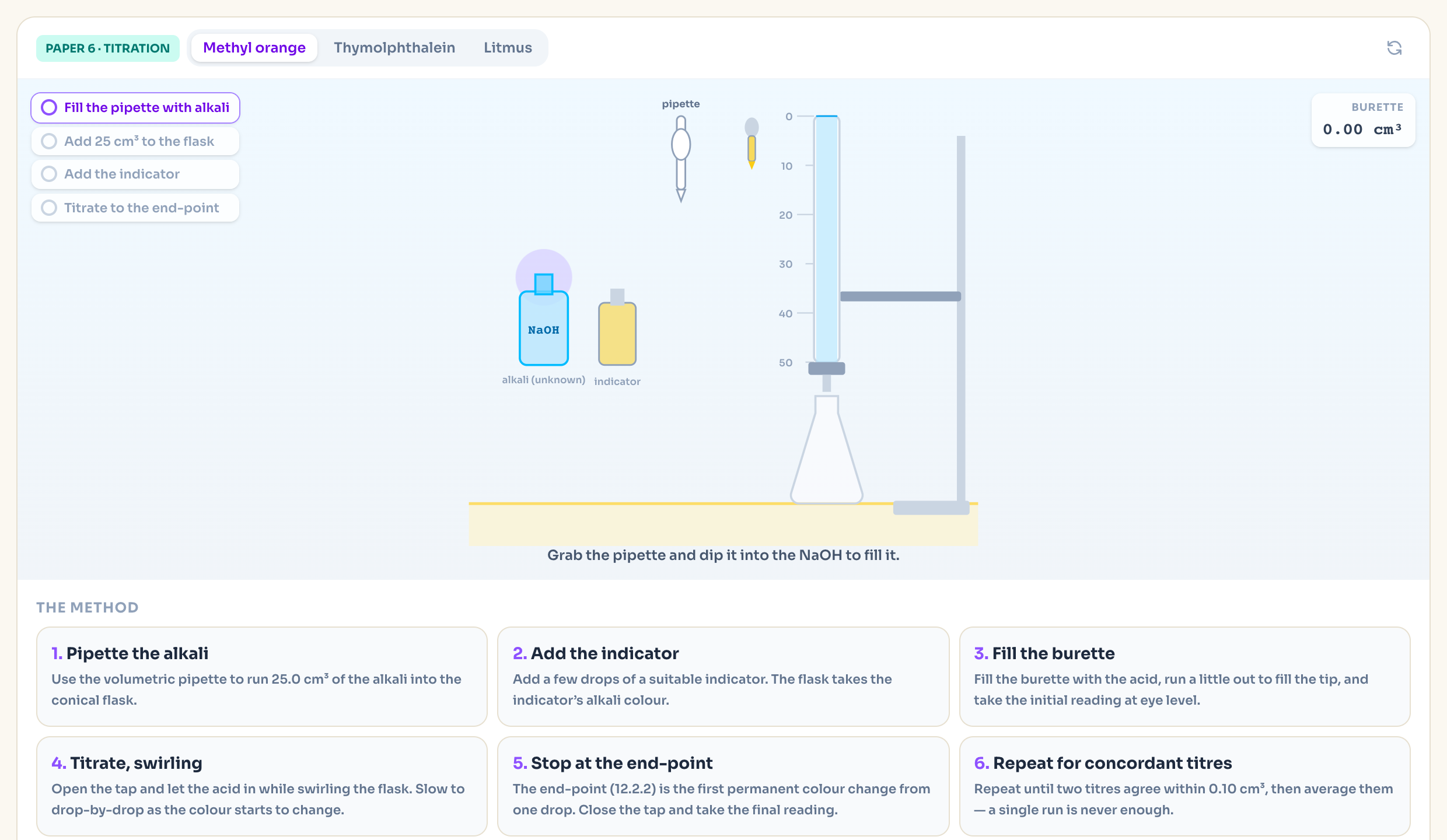
Task: Open method card '1. Pipette the alkali'
Action: 261,677
